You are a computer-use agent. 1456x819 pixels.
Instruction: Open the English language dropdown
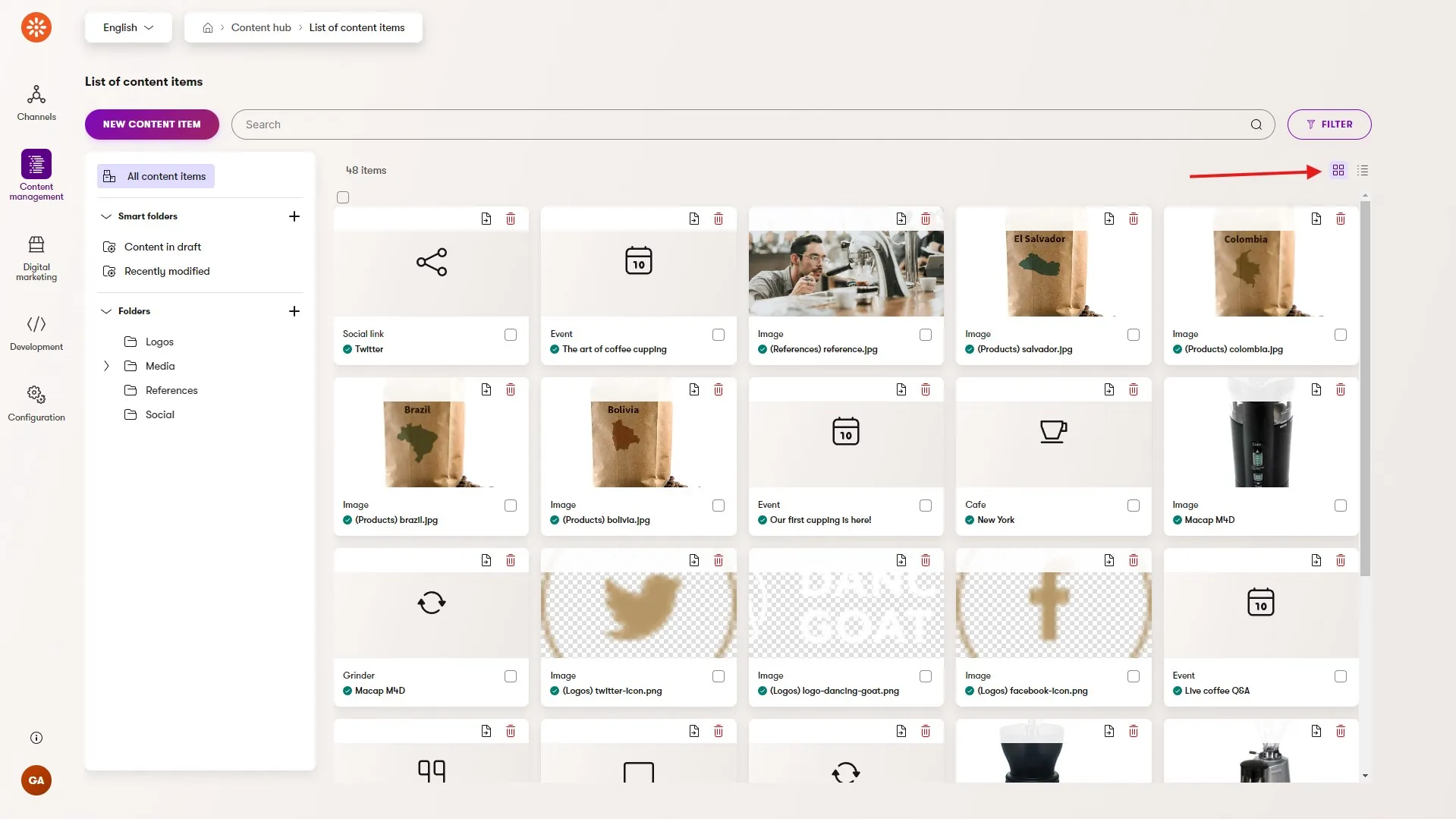(128, 27)
